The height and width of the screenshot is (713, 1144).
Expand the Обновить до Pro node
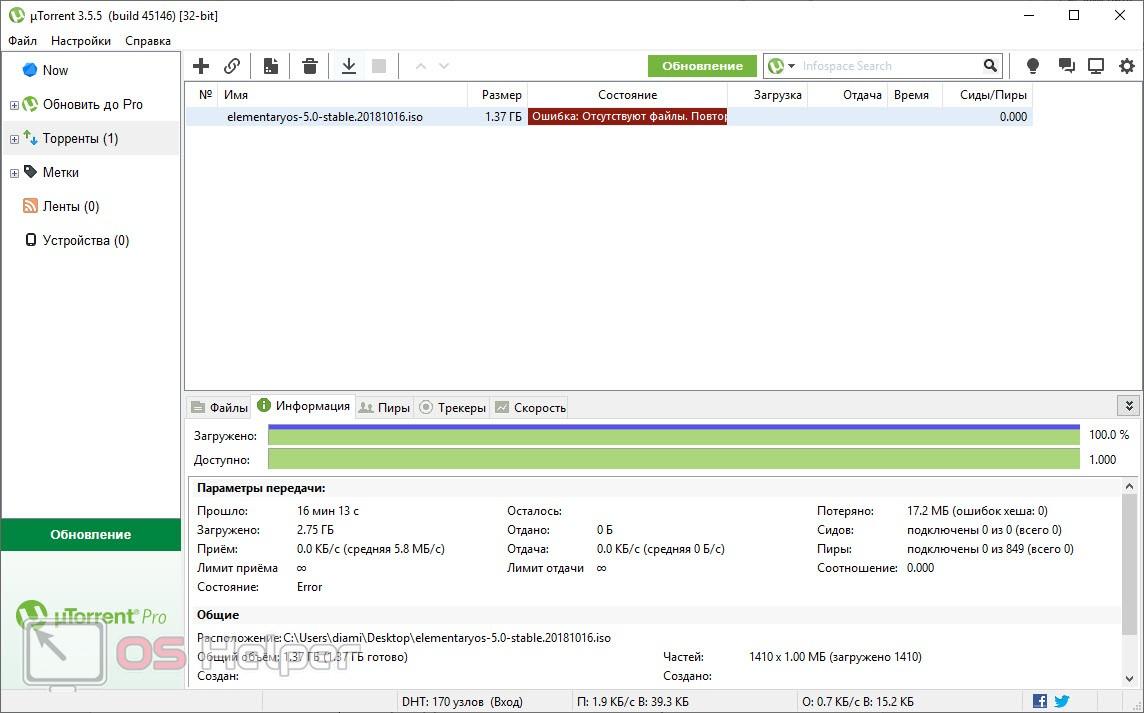coord(14,105)
